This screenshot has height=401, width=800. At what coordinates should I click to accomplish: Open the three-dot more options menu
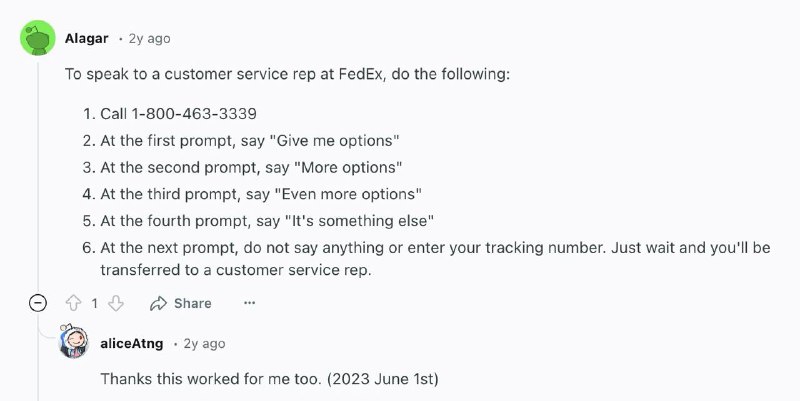click(249, 303)
